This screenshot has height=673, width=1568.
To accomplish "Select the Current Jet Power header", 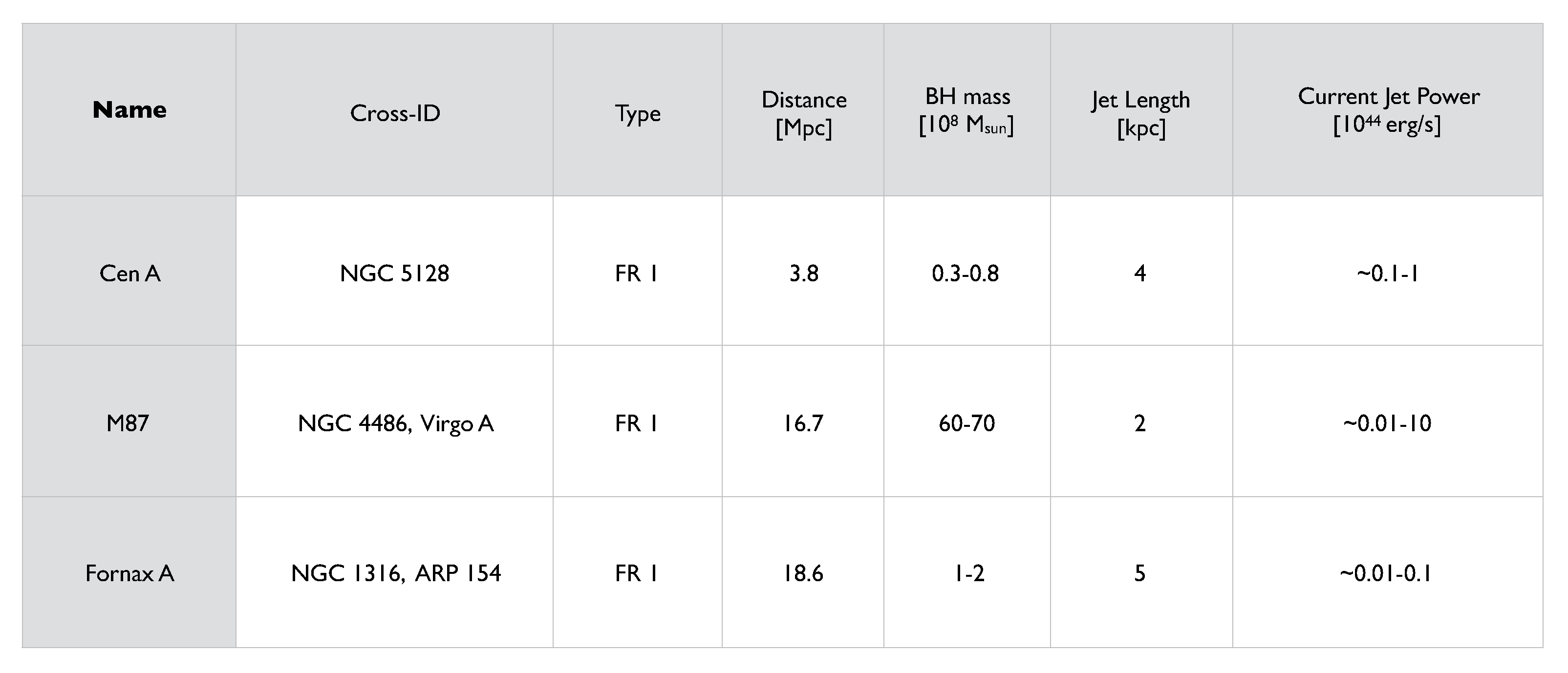I will (1388, 111).
